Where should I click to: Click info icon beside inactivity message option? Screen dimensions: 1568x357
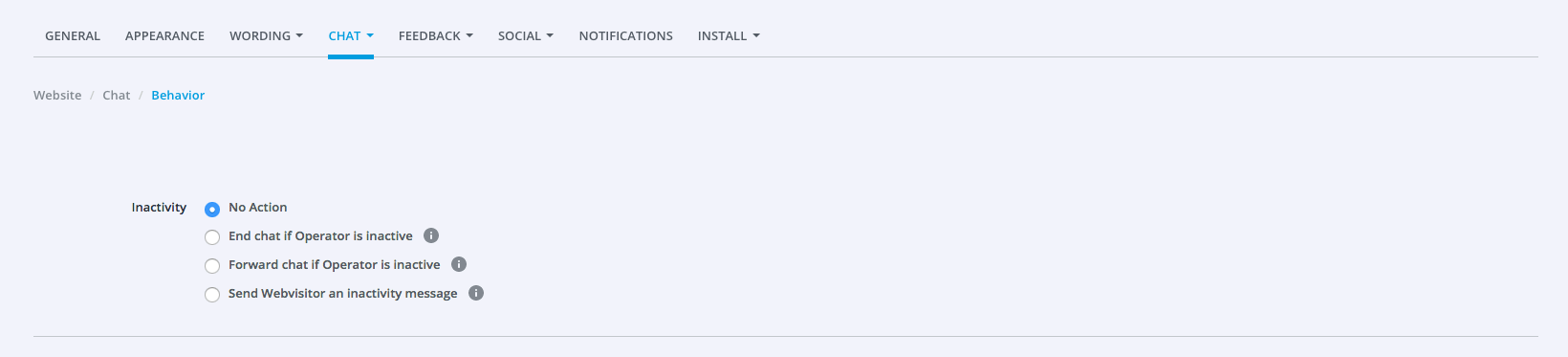(476, 293)
